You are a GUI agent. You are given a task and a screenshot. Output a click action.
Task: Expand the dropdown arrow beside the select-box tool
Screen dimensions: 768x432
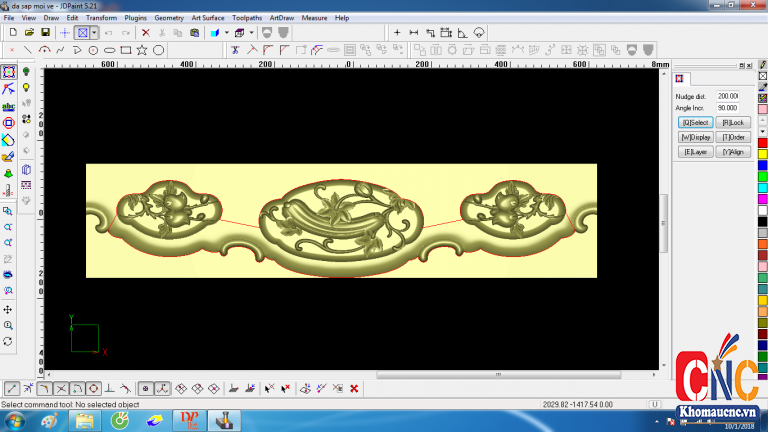[94, 33]
